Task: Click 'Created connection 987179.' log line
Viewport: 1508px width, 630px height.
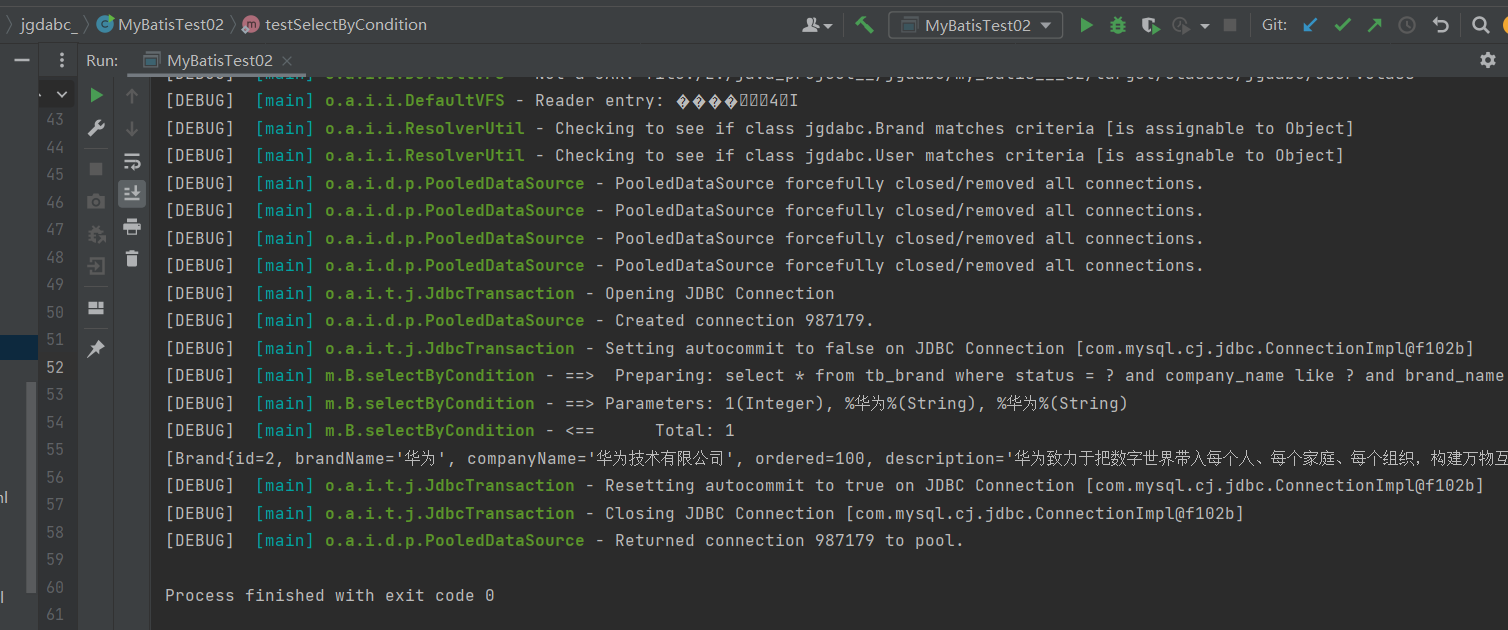Action: point(519,320)
